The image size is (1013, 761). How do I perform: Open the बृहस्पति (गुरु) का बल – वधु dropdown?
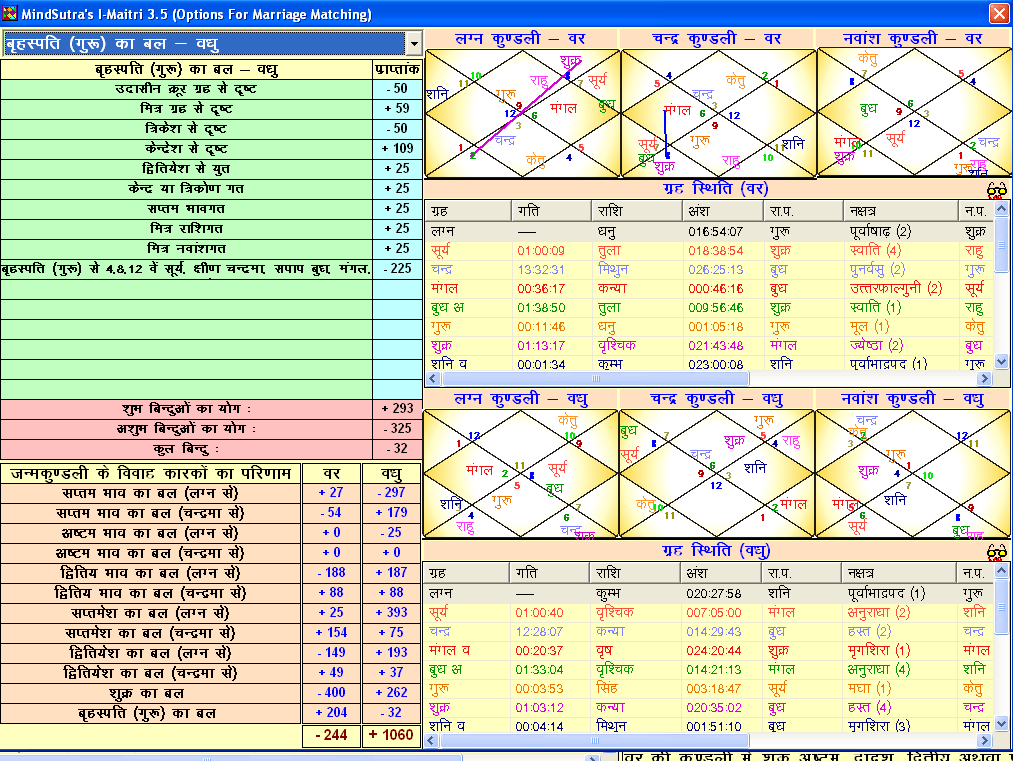413,44
